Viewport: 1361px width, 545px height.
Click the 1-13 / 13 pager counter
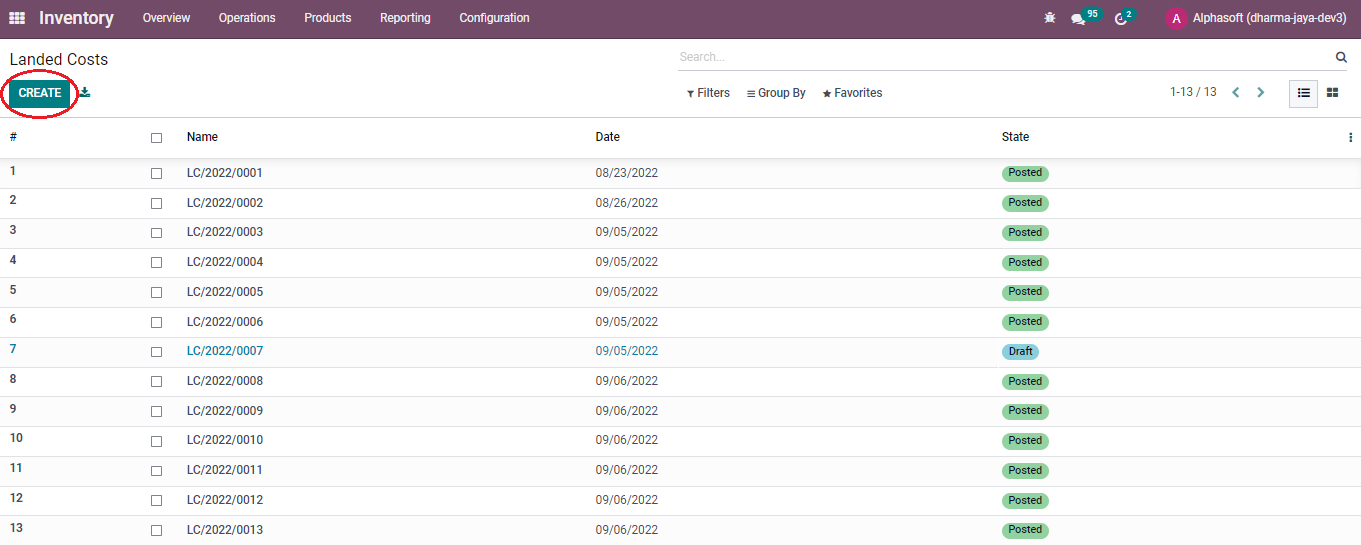(1193, 92)
